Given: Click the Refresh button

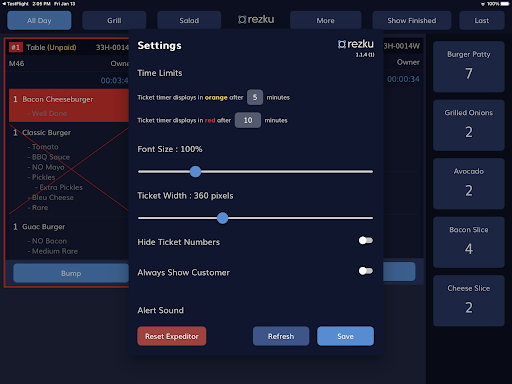Looking at the screenshot, I should [281, 336].
